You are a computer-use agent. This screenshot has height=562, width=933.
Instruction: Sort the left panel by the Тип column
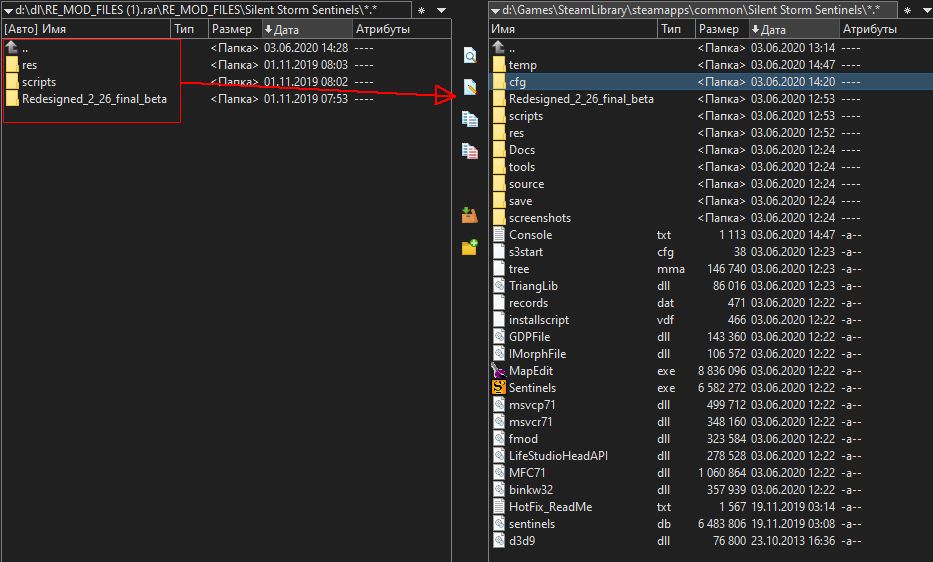click(189, 29)
